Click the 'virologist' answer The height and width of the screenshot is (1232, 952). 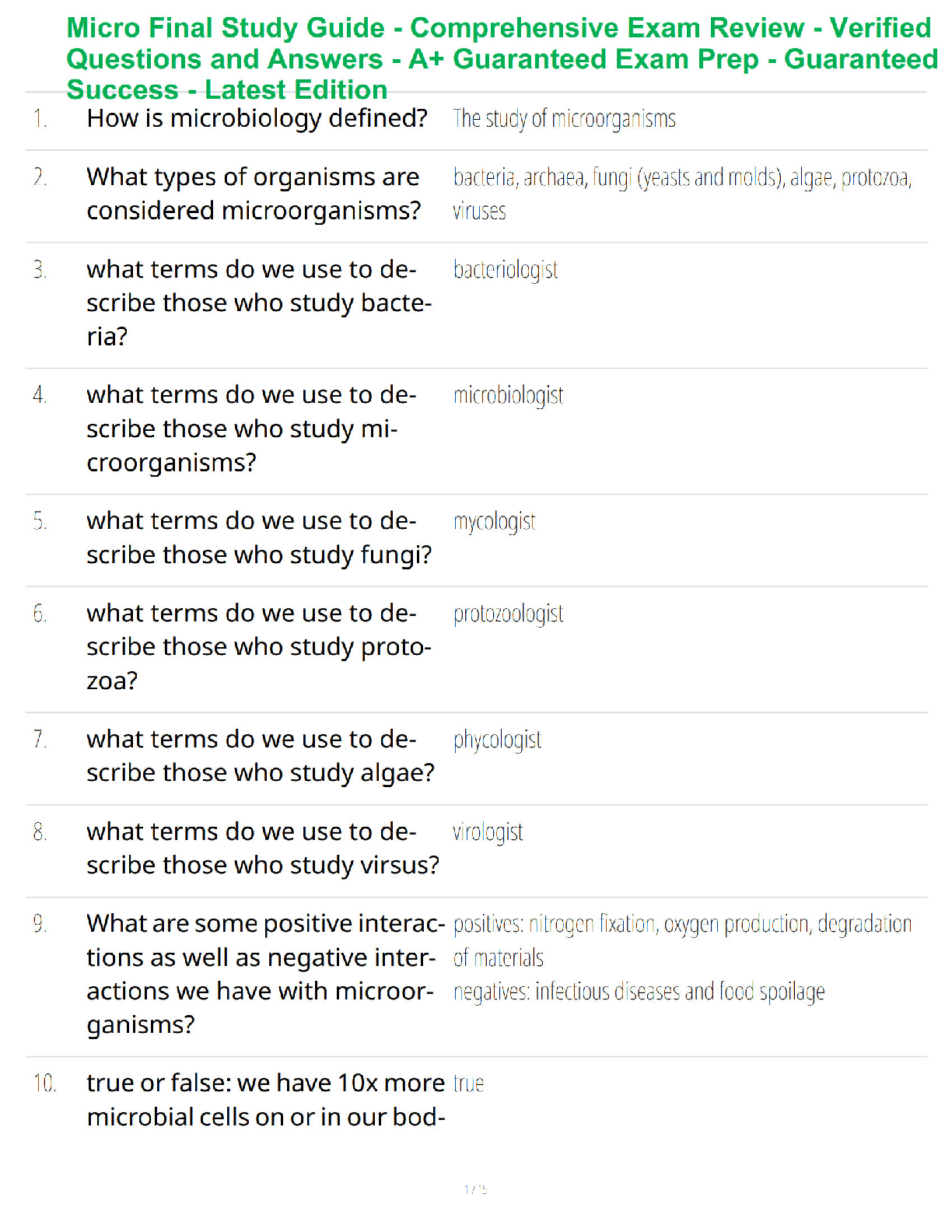(488, 832)
